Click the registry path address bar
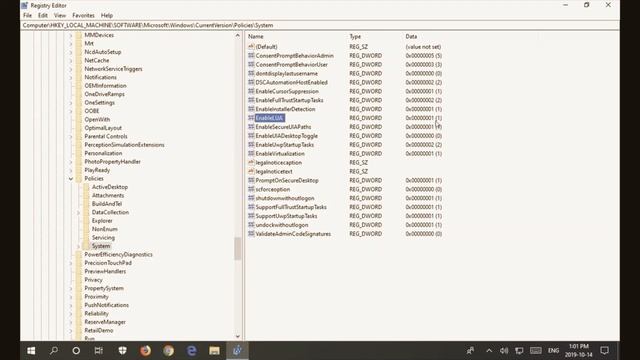Viewport: 640px width, 360px height. [x=320, y=25]
